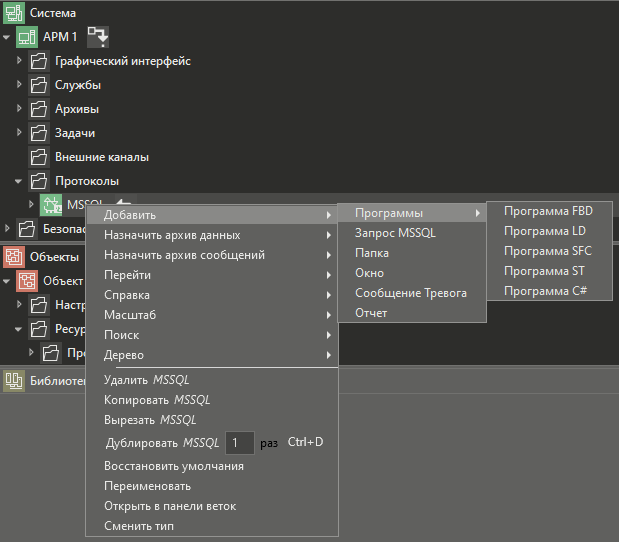The image size is (619, 542).
Task: Click the Внешние каналы folder icon
Action: 39,157
